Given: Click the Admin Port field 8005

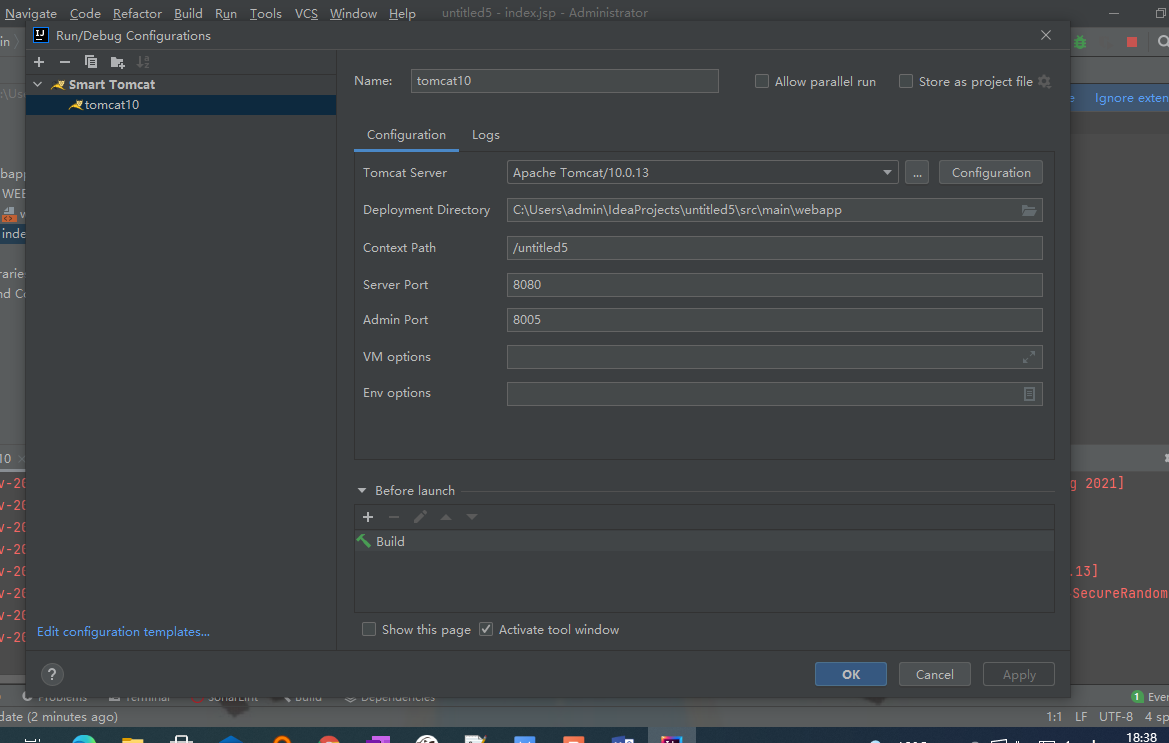Looking at the screenshot, I should tap(775, 320).
